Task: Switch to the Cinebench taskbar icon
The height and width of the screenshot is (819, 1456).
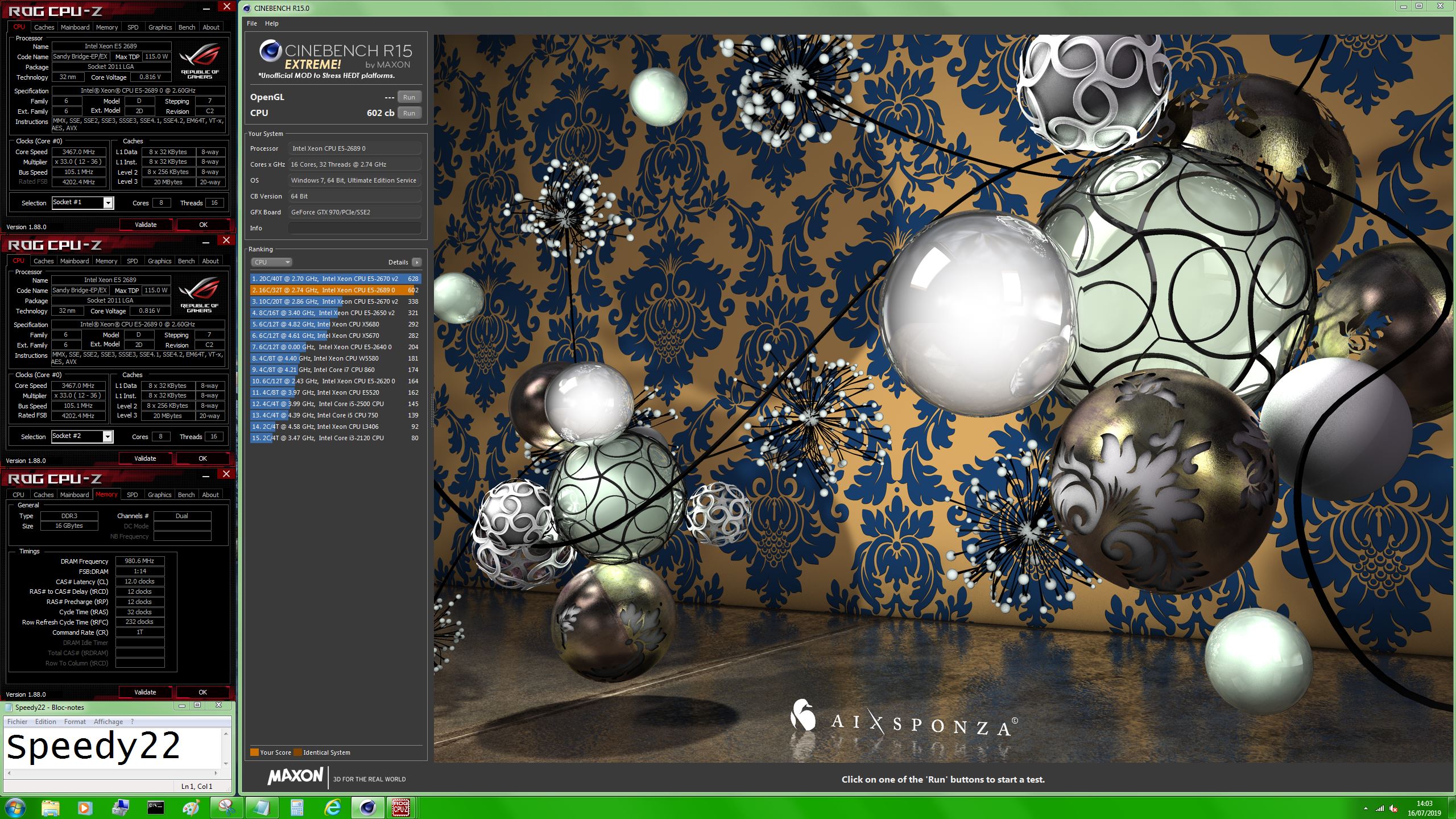Action: 367,808
